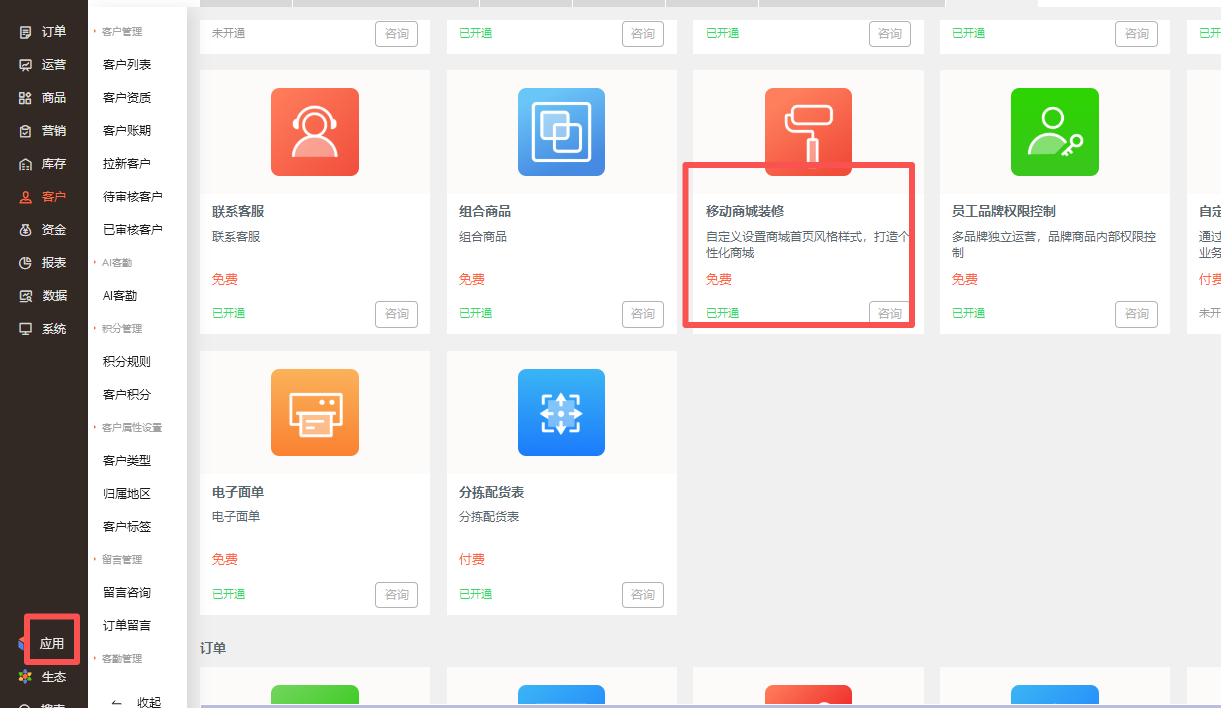1221x708 pixels.
Task: Open the 商品 section icon in sidebar
Action: pyautogui.click(x=26, y=98)
